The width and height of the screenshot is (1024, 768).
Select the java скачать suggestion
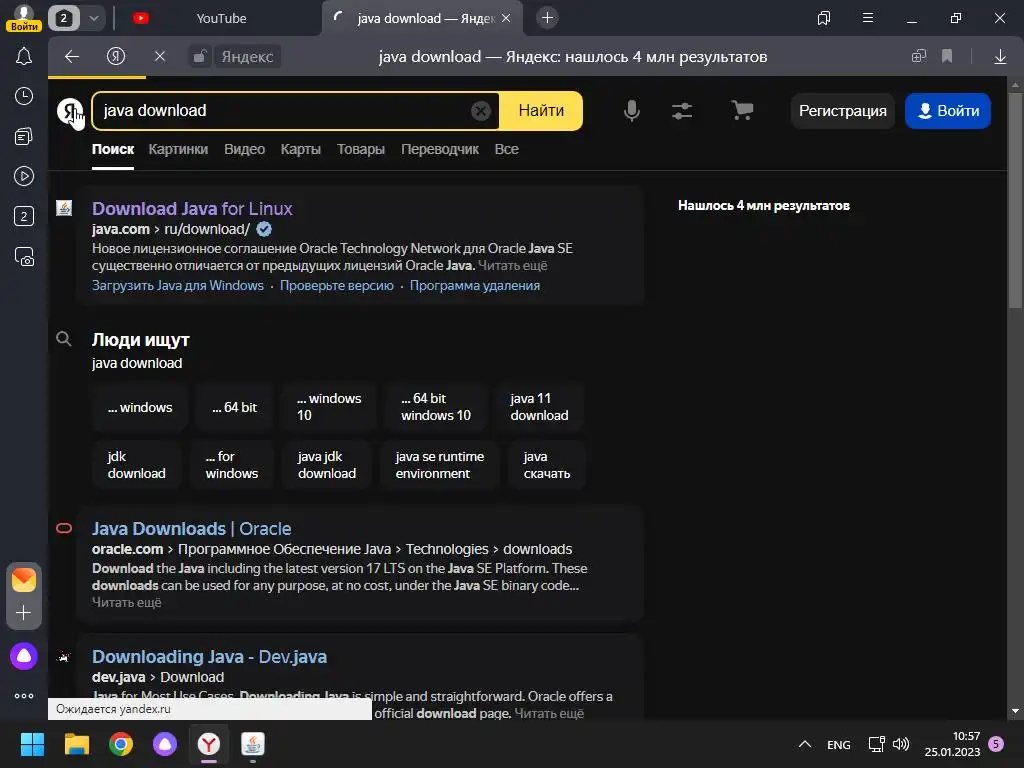tap(547, 465)
